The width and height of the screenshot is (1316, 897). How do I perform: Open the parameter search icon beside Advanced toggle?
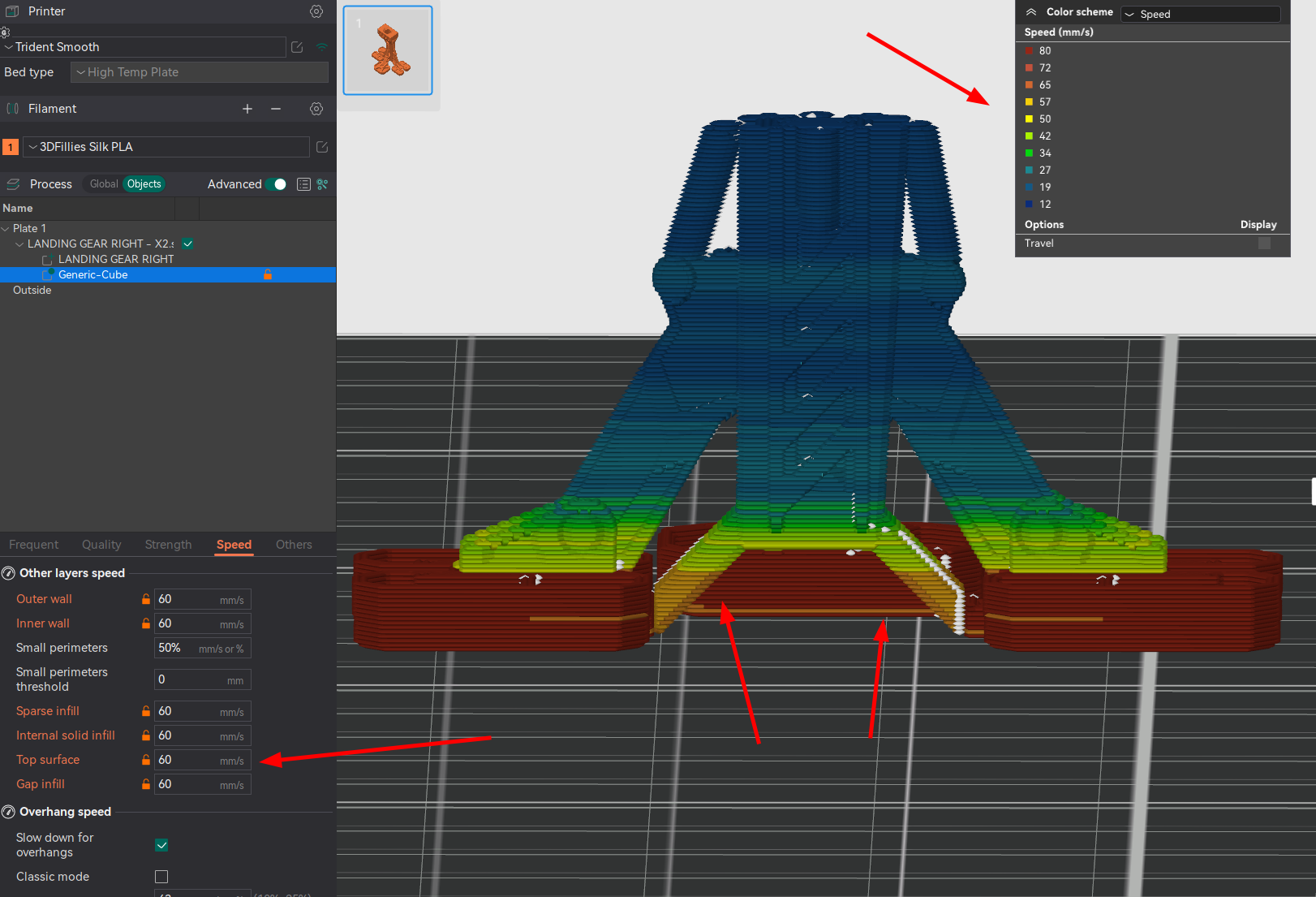tap(321, 184)
